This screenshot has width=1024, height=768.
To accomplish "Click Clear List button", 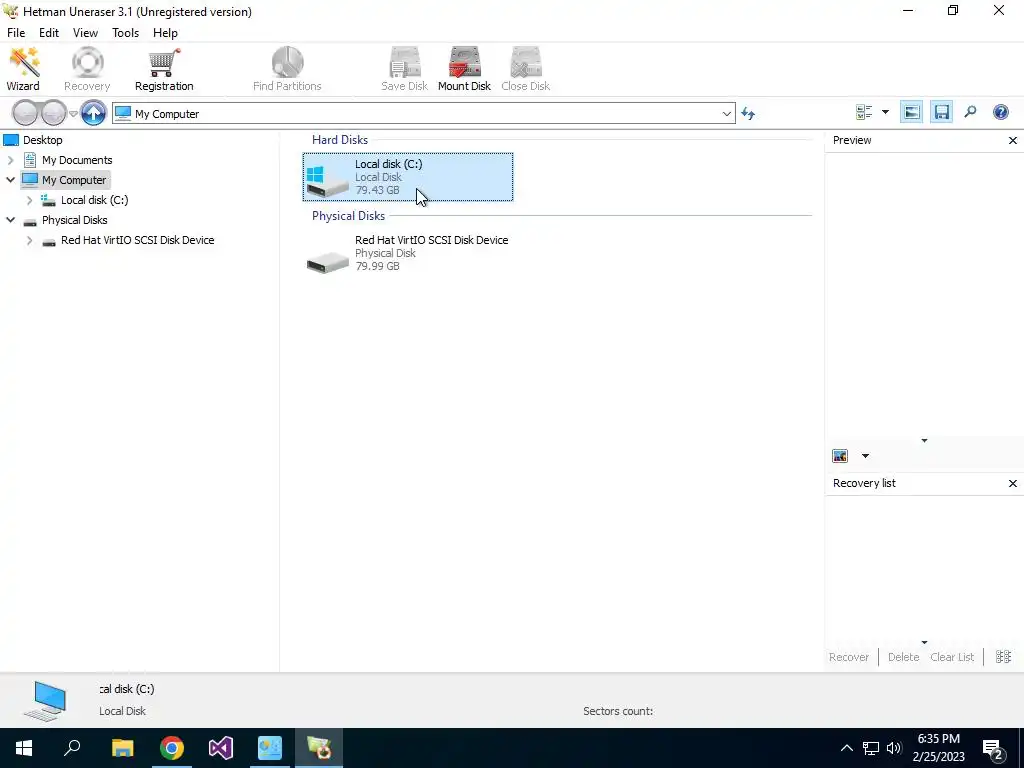I will [952, 657].
